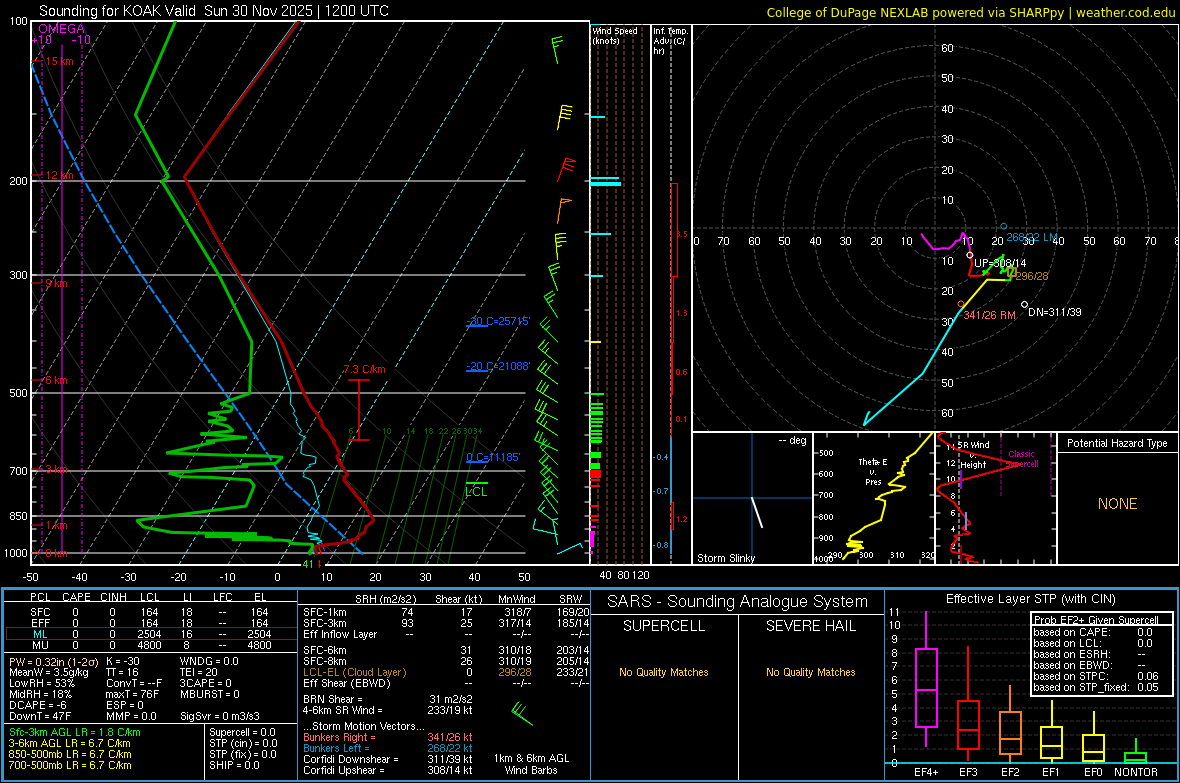Click the 'Inf. Temp. Adv.' panel header

(x=670, y=41)
